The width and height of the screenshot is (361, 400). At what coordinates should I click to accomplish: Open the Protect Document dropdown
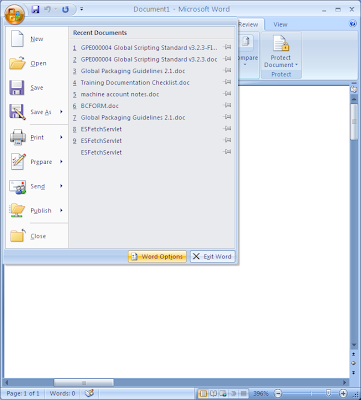click(281, 52)
